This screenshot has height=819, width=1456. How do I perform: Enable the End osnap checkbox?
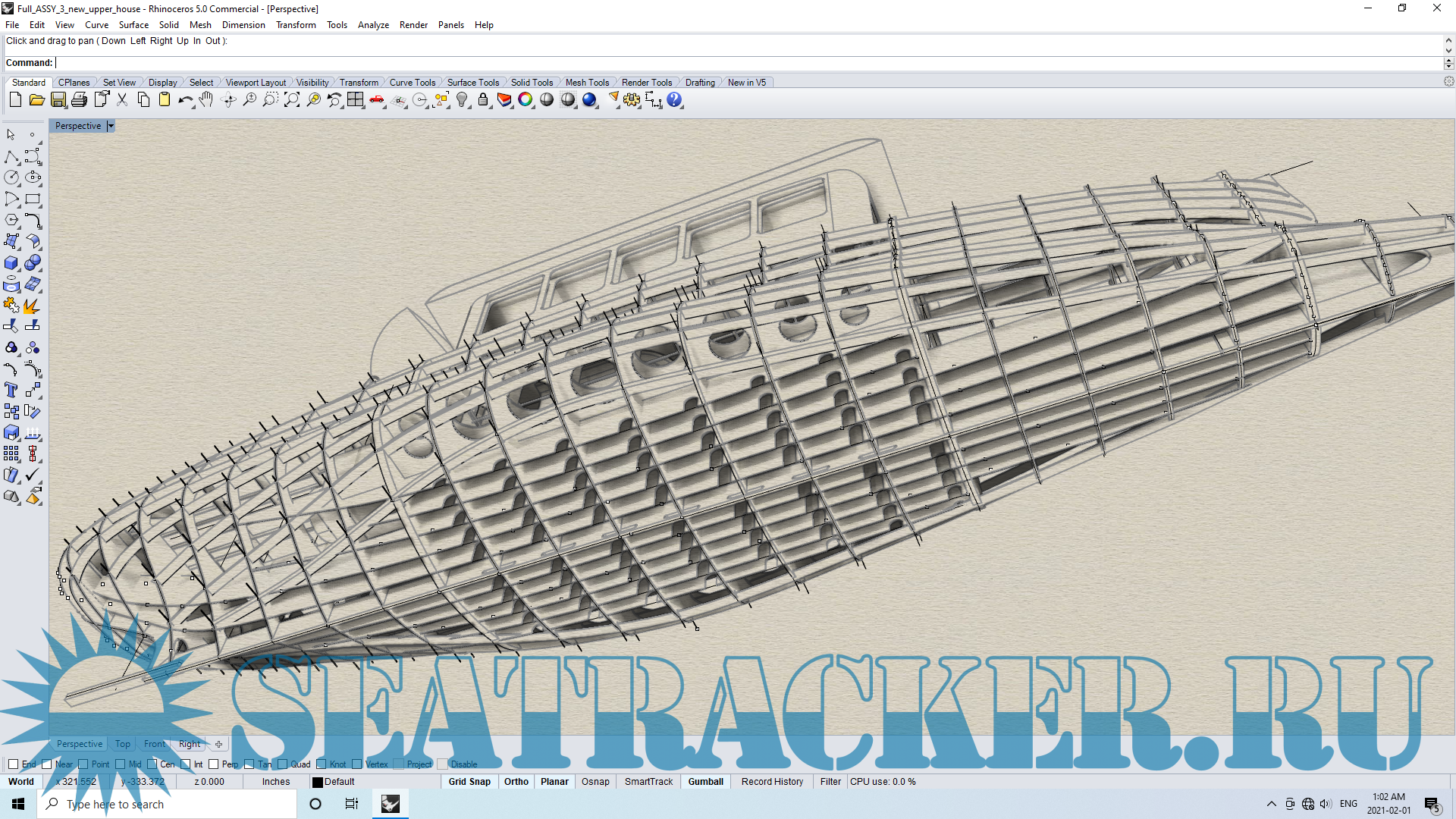click(13, 764)
